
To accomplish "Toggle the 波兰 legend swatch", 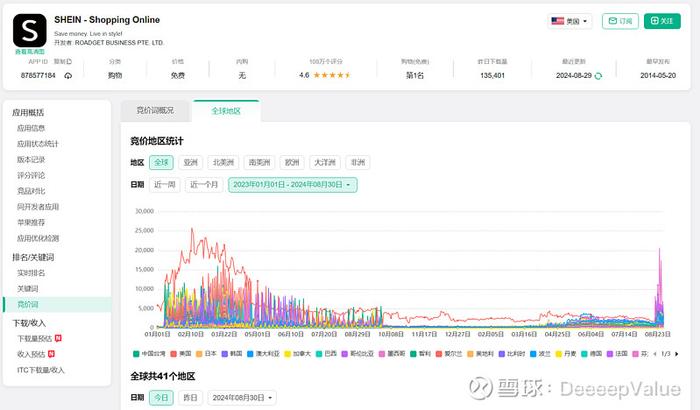I will [533, 354].
